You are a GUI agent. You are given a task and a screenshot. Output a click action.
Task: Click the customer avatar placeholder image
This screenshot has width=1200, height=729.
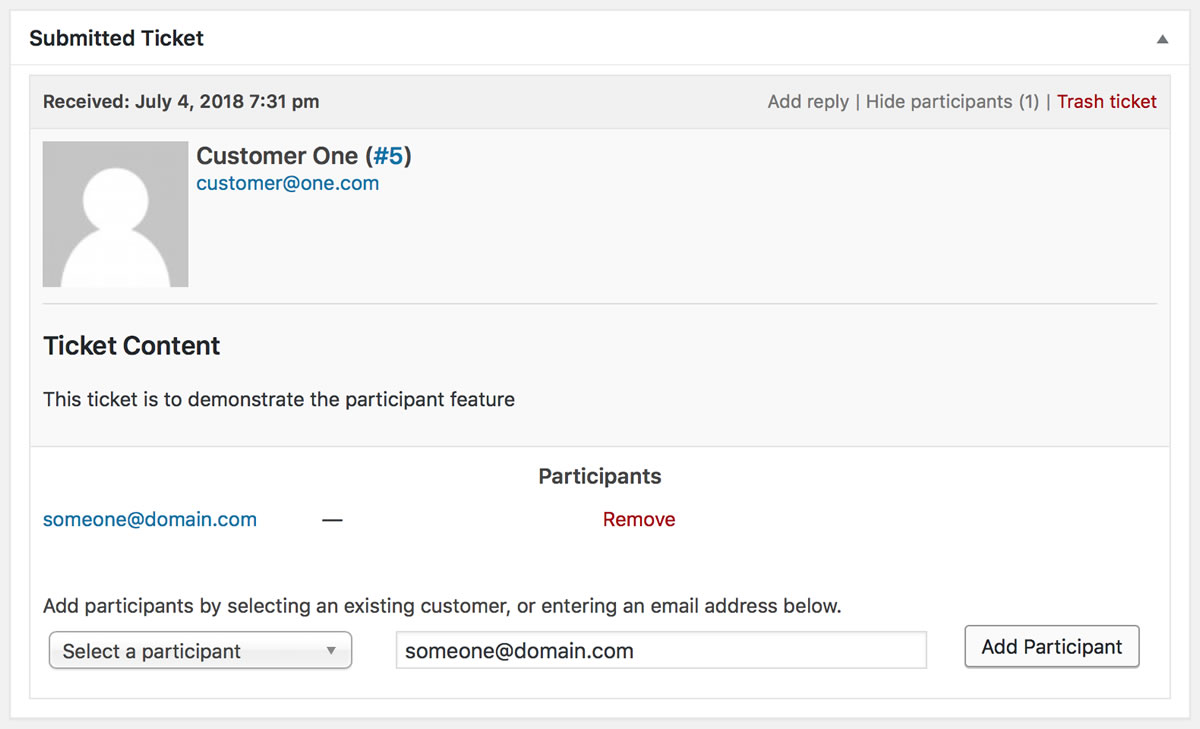click(x=115, y=214)
